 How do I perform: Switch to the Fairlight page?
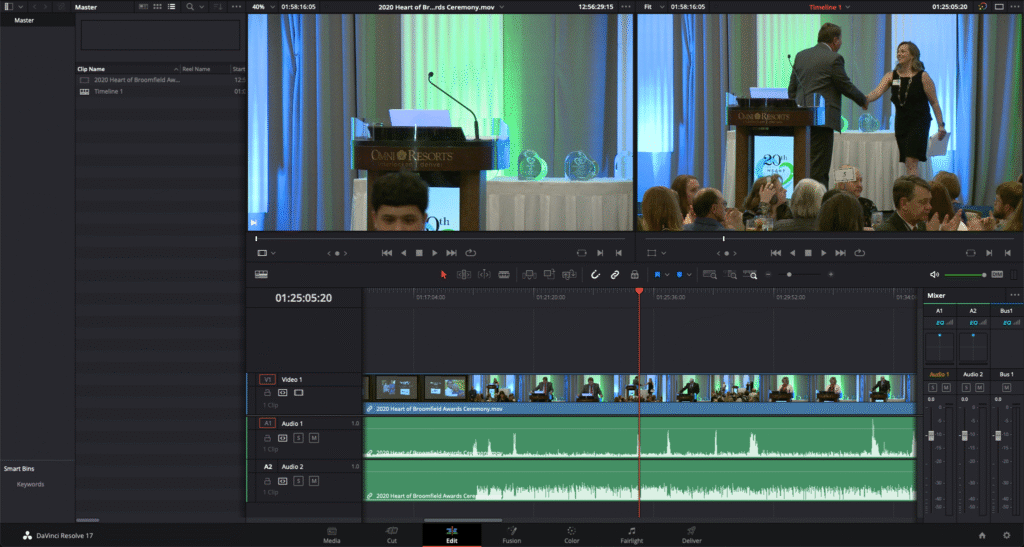point(632,535)
